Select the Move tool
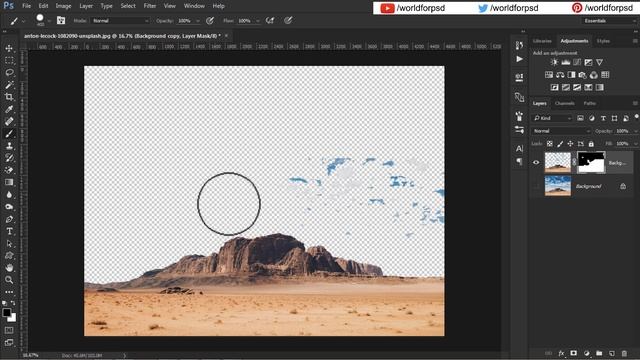The image size is (640, 360). (x=9, y=48)
